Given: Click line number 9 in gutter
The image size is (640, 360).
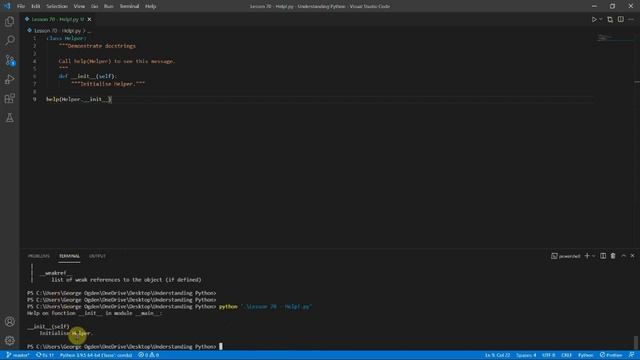Looking at the screenshot, I should (35, 99).
